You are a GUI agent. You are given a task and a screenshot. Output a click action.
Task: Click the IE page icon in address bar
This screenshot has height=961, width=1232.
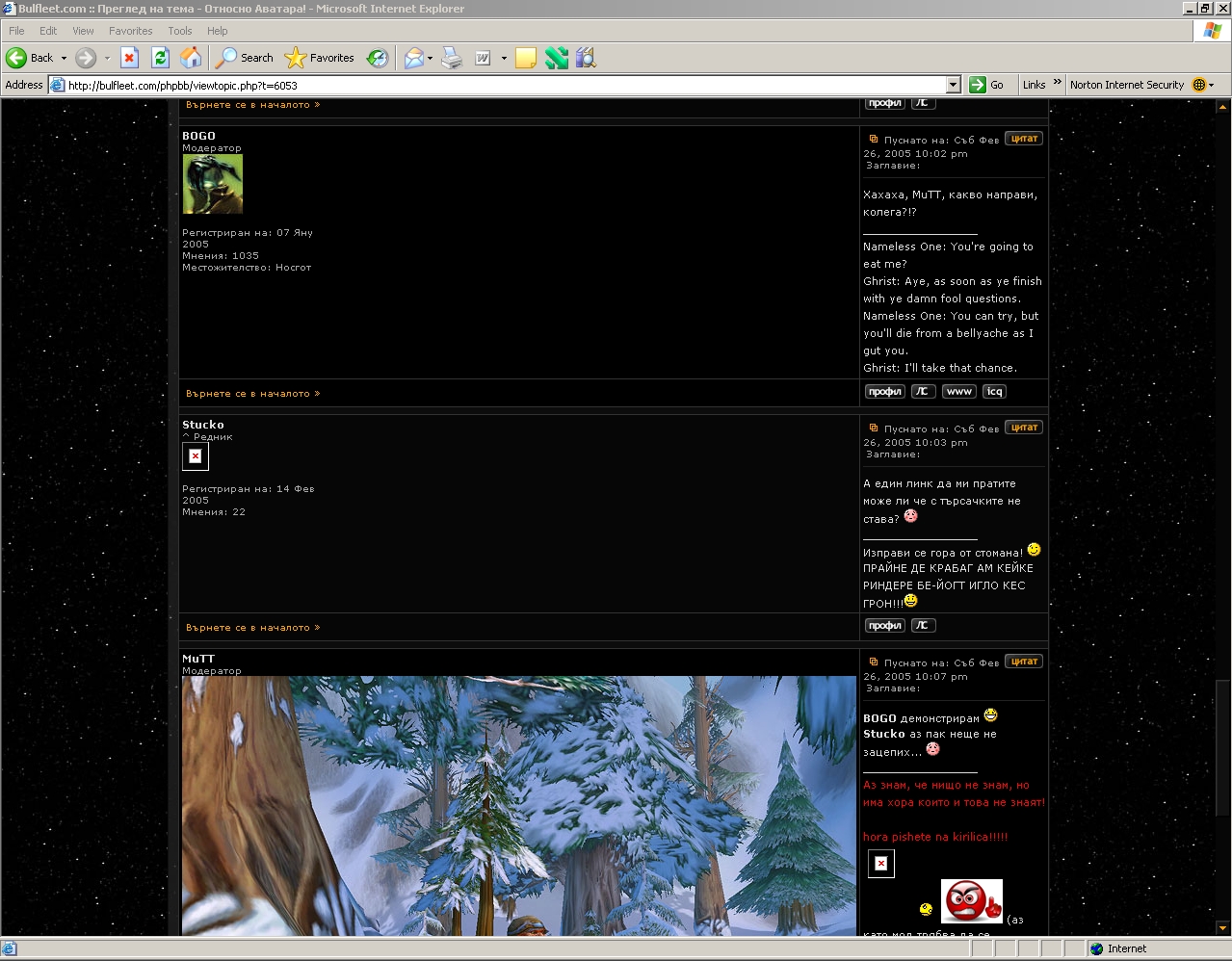point(57,85)
